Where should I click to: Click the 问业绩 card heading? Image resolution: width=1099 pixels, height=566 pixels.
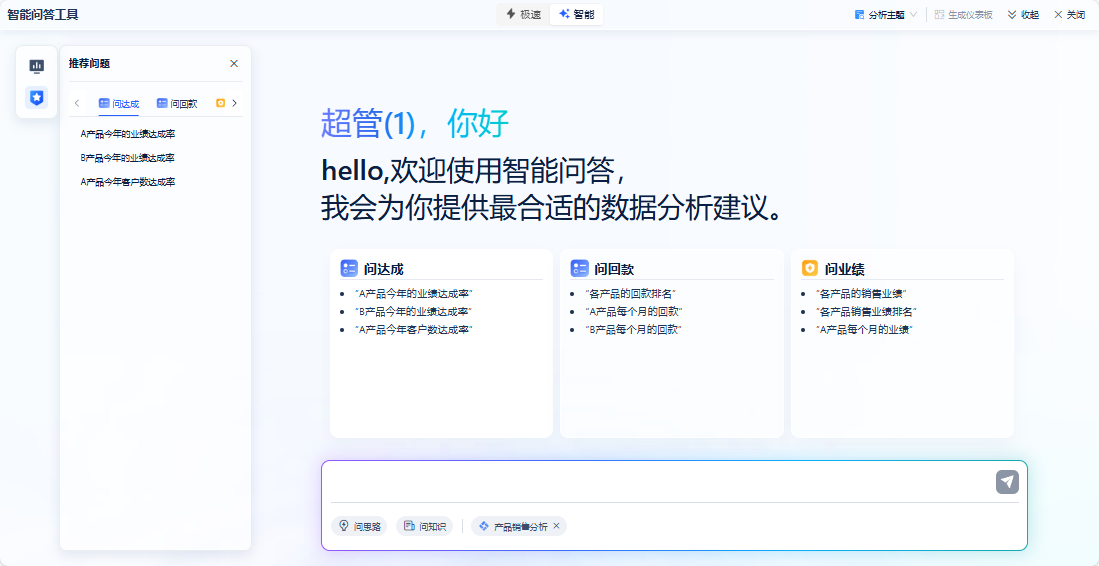[845, 269]
